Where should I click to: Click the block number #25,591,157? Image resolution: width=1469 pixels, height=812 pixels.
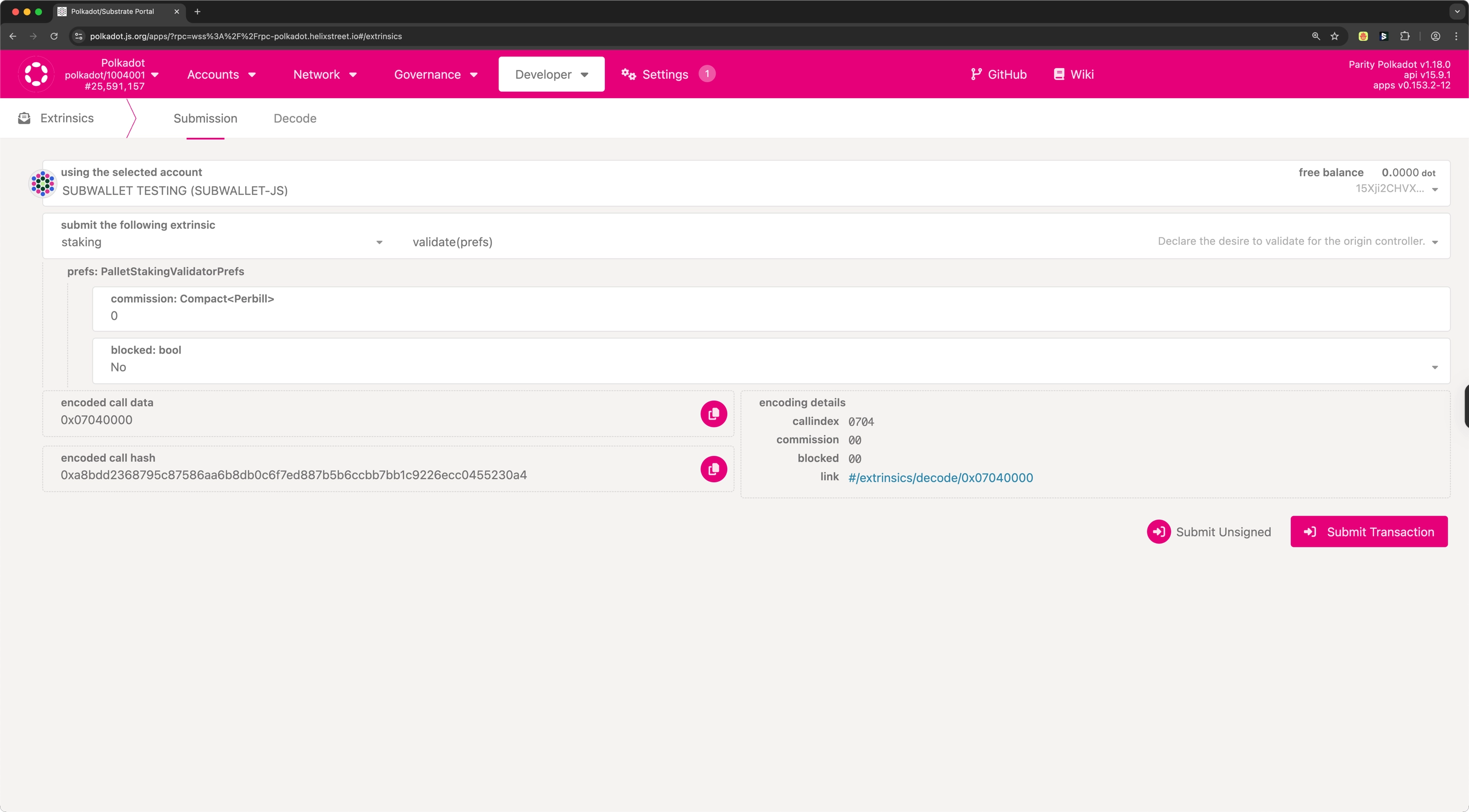tap(114, 86)
